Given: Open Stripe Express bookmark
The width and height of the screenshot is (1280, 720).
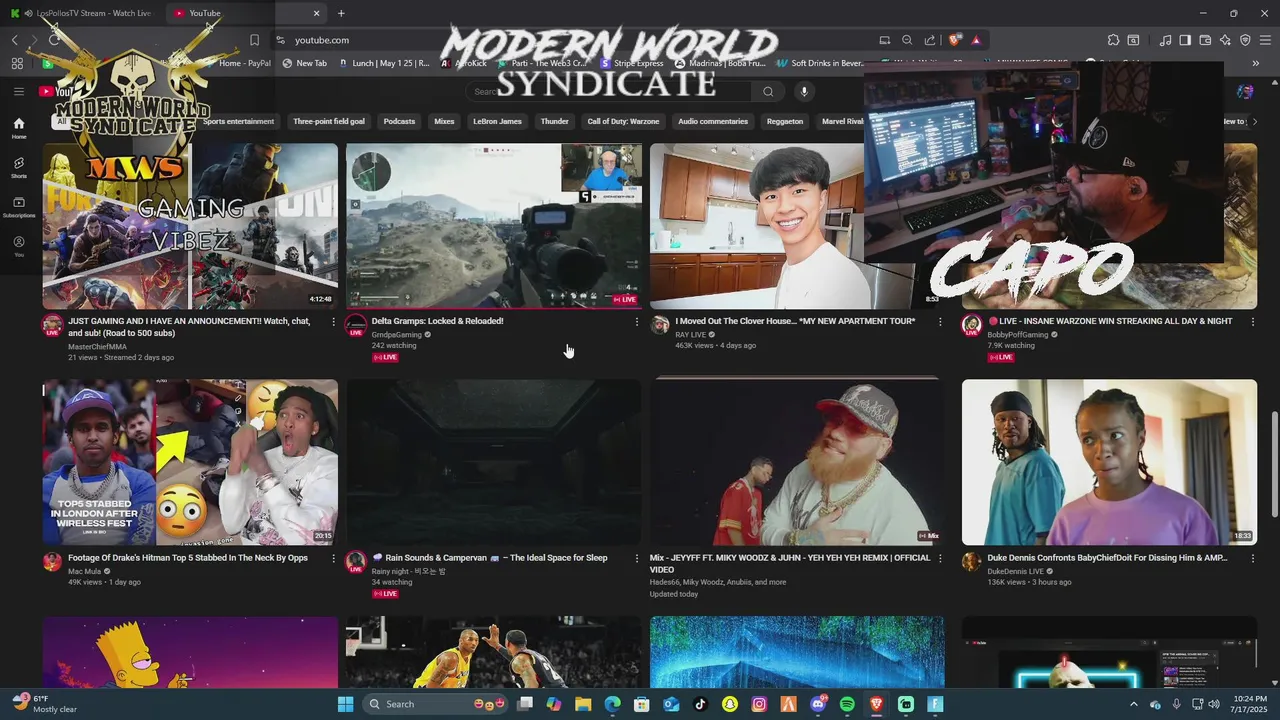Looking at the screenshot, I should (631, 63).
